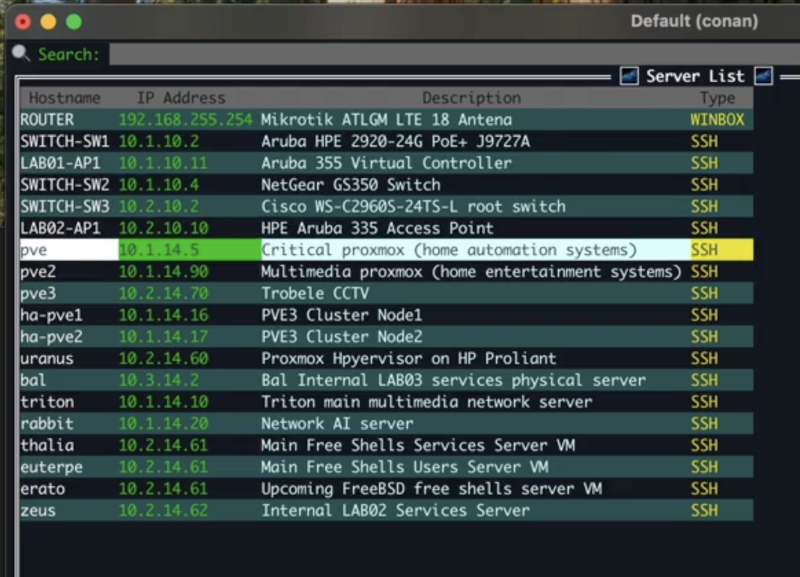The width and height of the screenshot is (800, 577).
Task: Select the LAB02-AP1 host
Action: [60, 228]
